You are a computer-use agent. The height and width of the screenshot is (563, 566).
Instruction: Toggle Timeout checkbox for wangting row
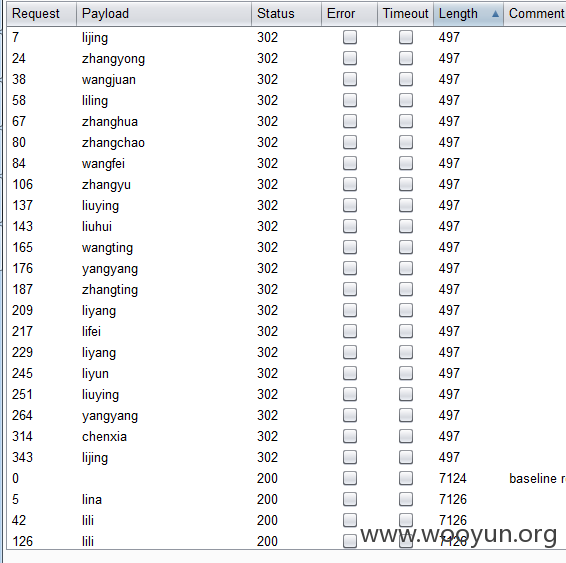pos(406,247)
